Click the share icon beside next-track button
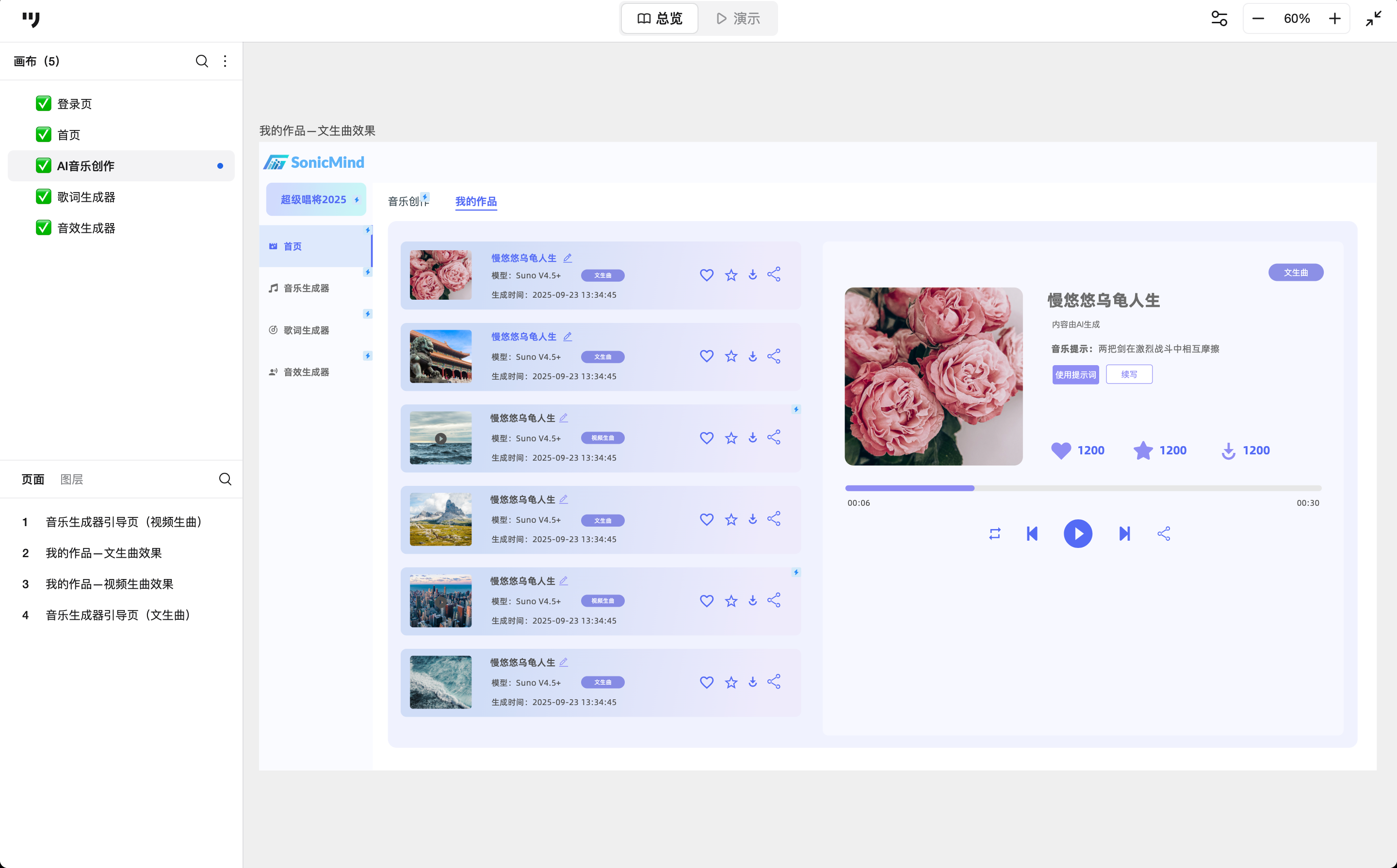Screen dimensions: 1397x868 1163,533
